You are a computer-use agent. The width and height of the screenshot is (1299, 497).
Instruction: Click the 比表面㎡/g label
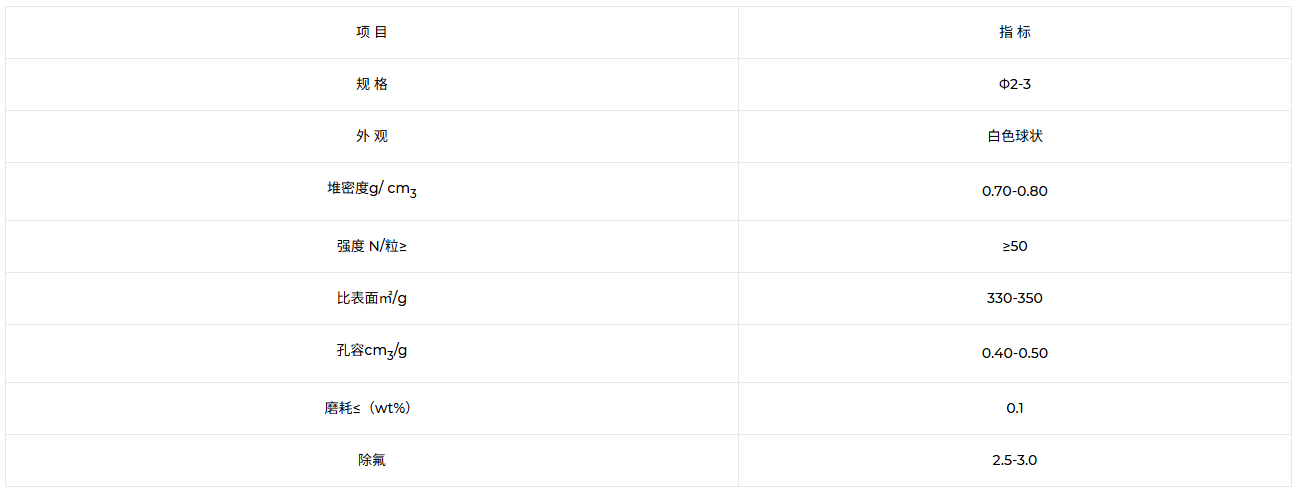coord(372,298)
